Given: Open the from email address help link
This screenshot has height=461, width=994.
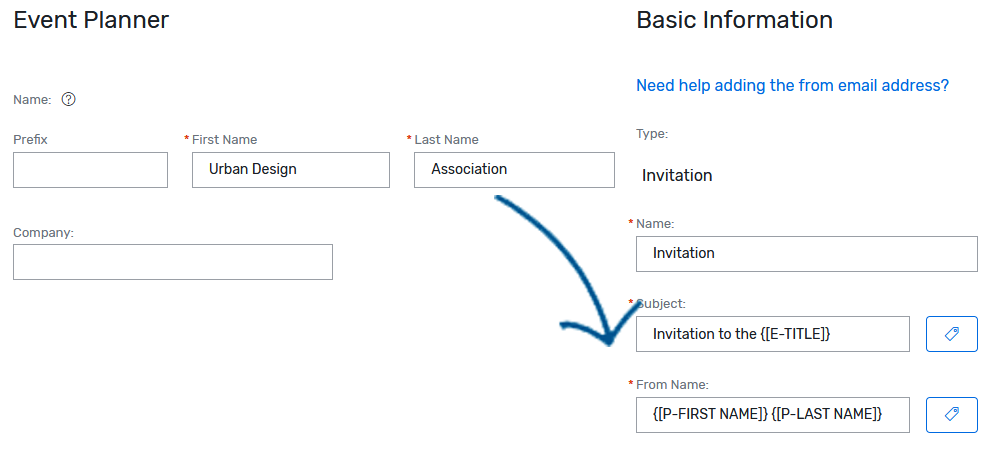Looking at the screenshot, I should click(x=792, y=86).
